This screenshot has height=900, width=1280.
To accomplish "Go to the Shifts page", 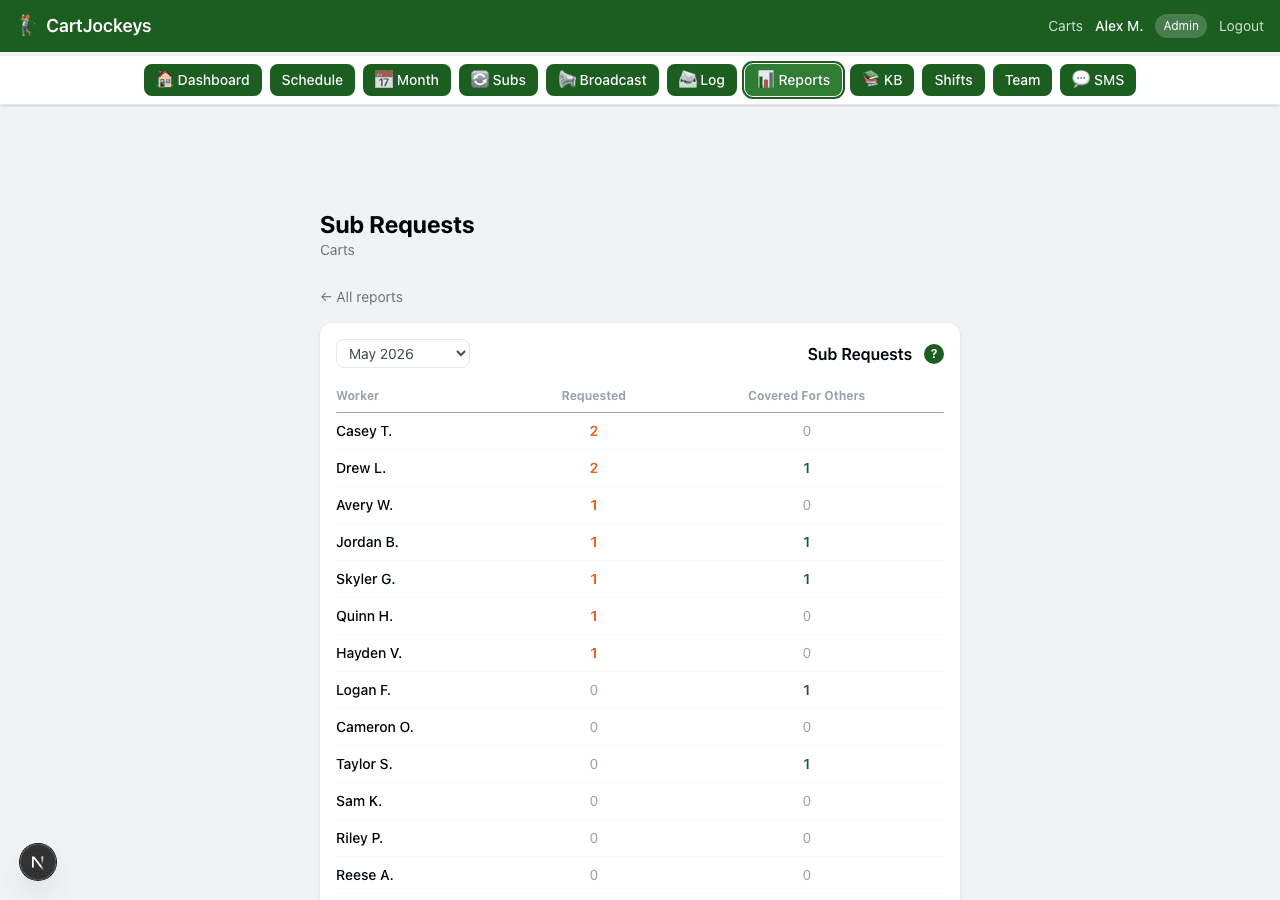I will [x=953, y=80].
